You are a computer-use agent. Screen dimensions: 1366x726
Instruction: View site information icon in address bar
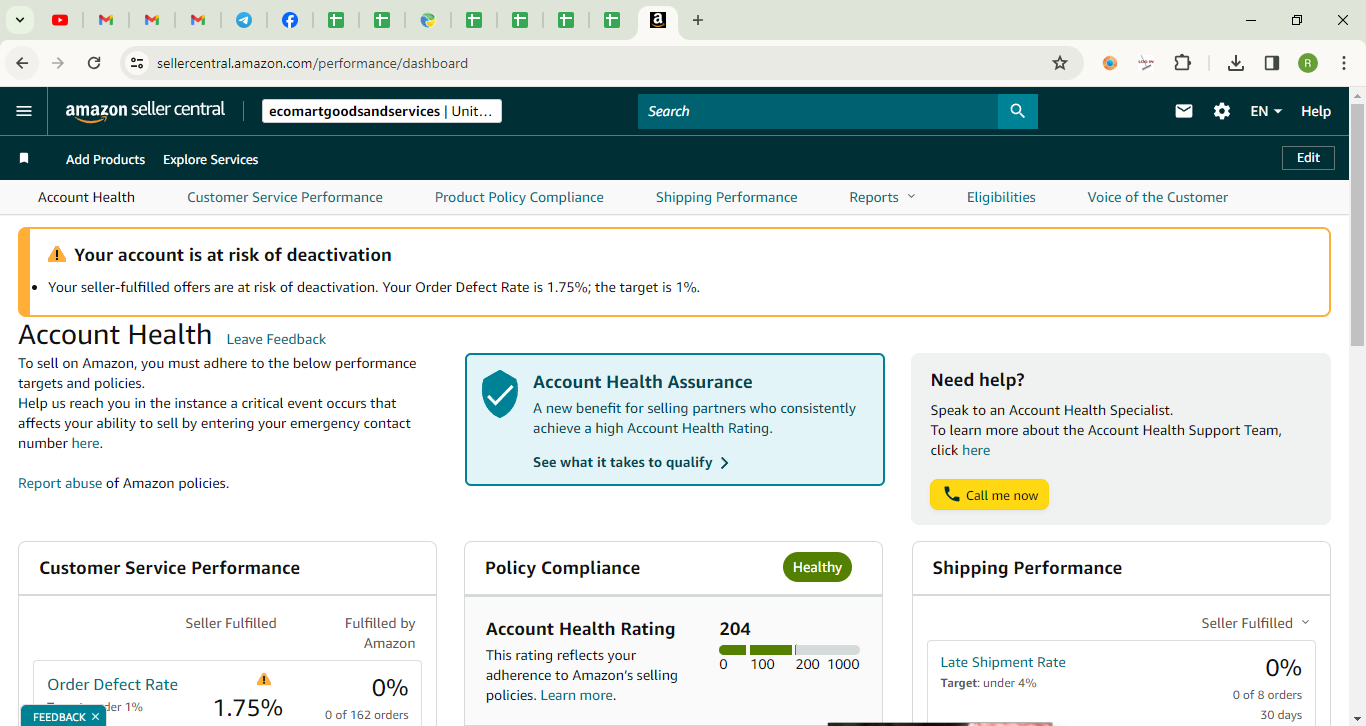[x=138, y=63]
